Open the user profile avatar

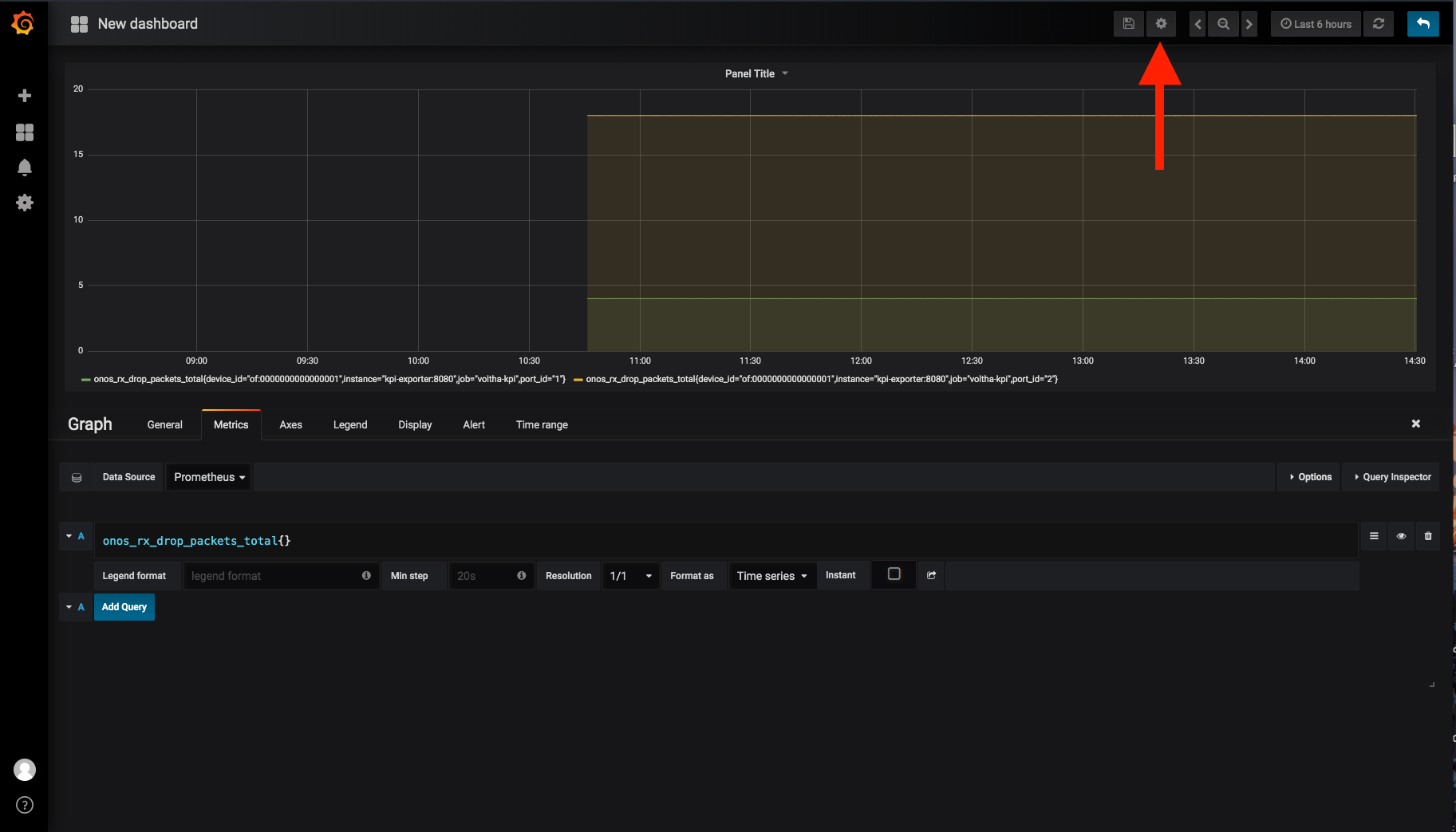point(25,770)
